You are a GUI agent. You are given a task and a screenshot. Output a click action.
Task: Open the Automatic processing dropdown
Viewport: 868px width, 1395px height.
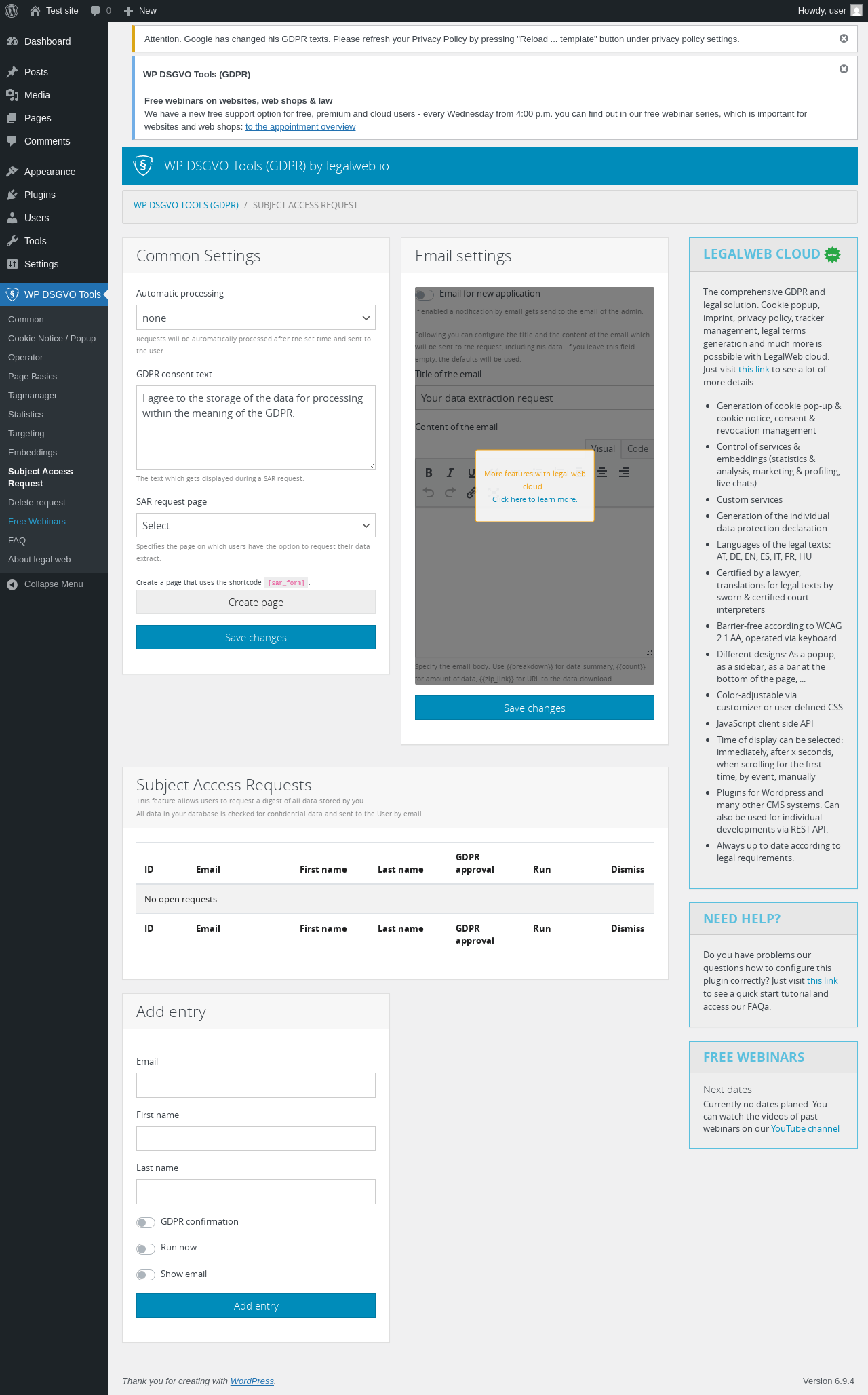click(256, 318)
